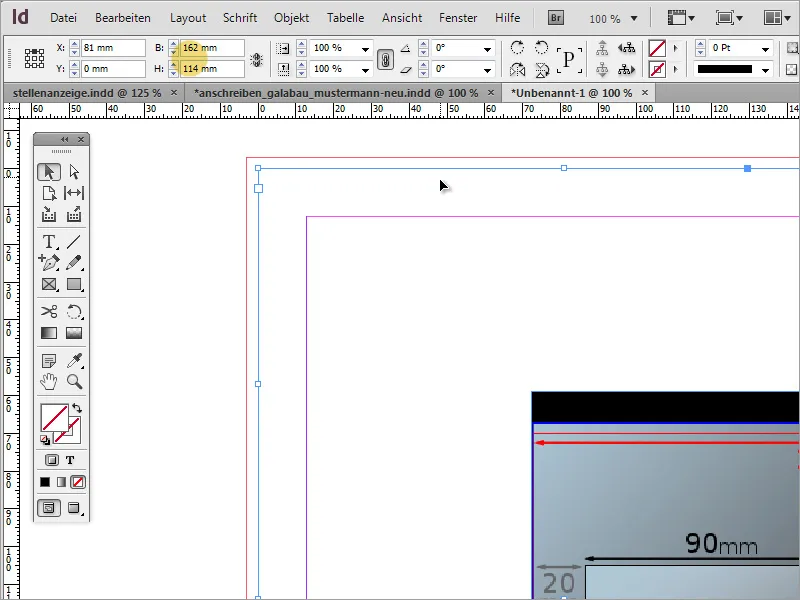Click the toolbox fill swatch
Image resolution: width=800 pixels, height=600 pixels.
pos(55,418)
